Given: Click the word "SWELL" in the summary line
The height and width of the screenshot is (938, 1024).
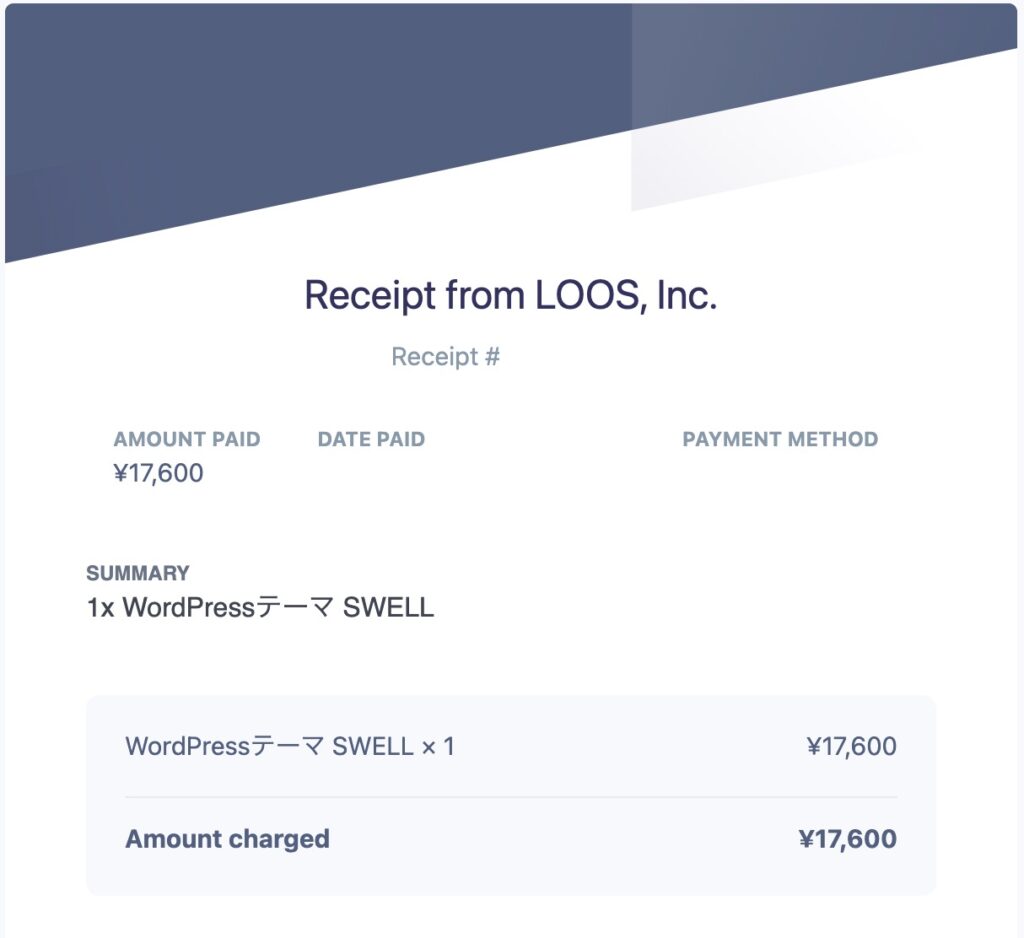Looking at the screenshot, I should click(388, 607).
